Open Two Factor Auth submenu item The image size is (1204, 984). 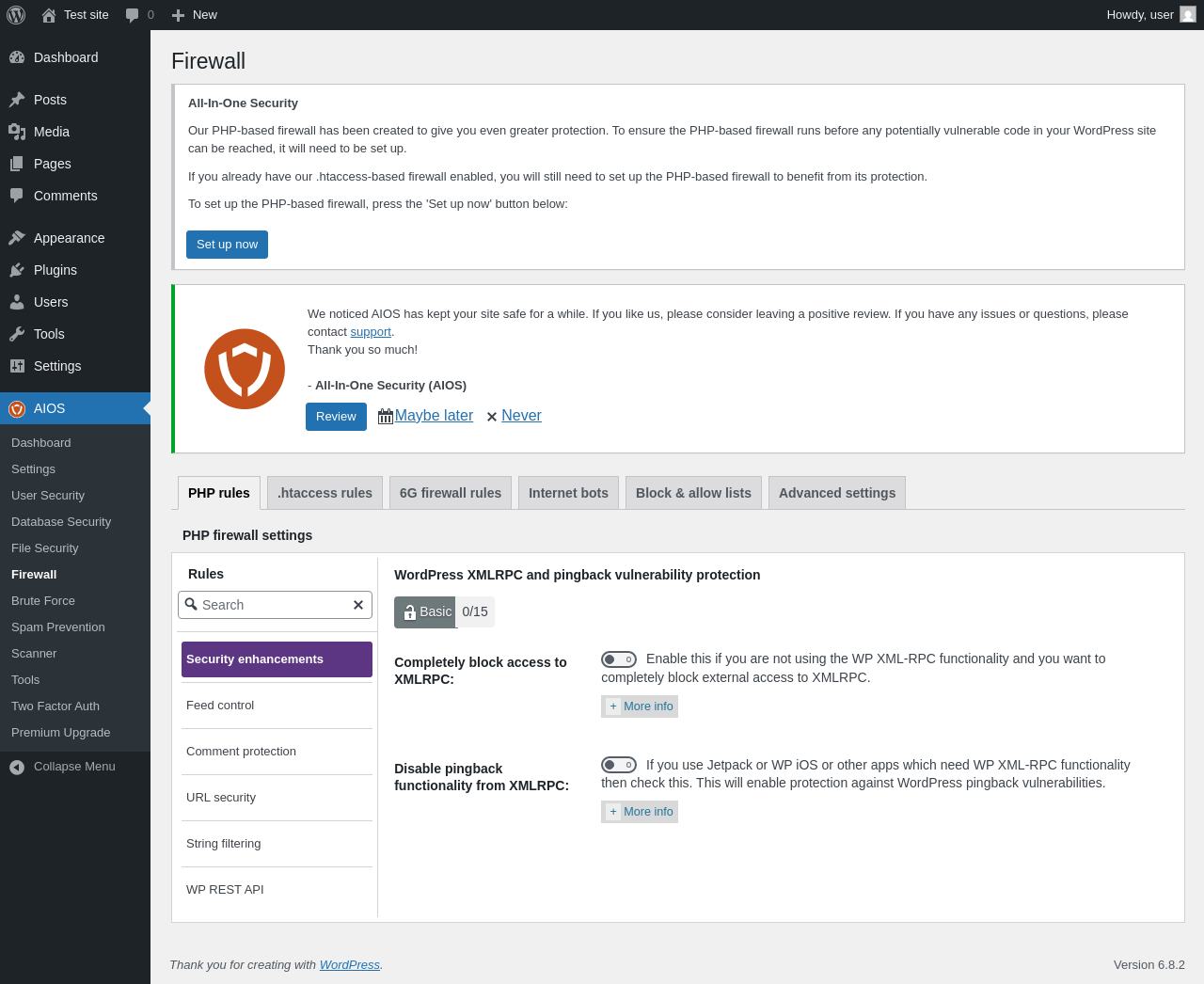pos(75,706)
